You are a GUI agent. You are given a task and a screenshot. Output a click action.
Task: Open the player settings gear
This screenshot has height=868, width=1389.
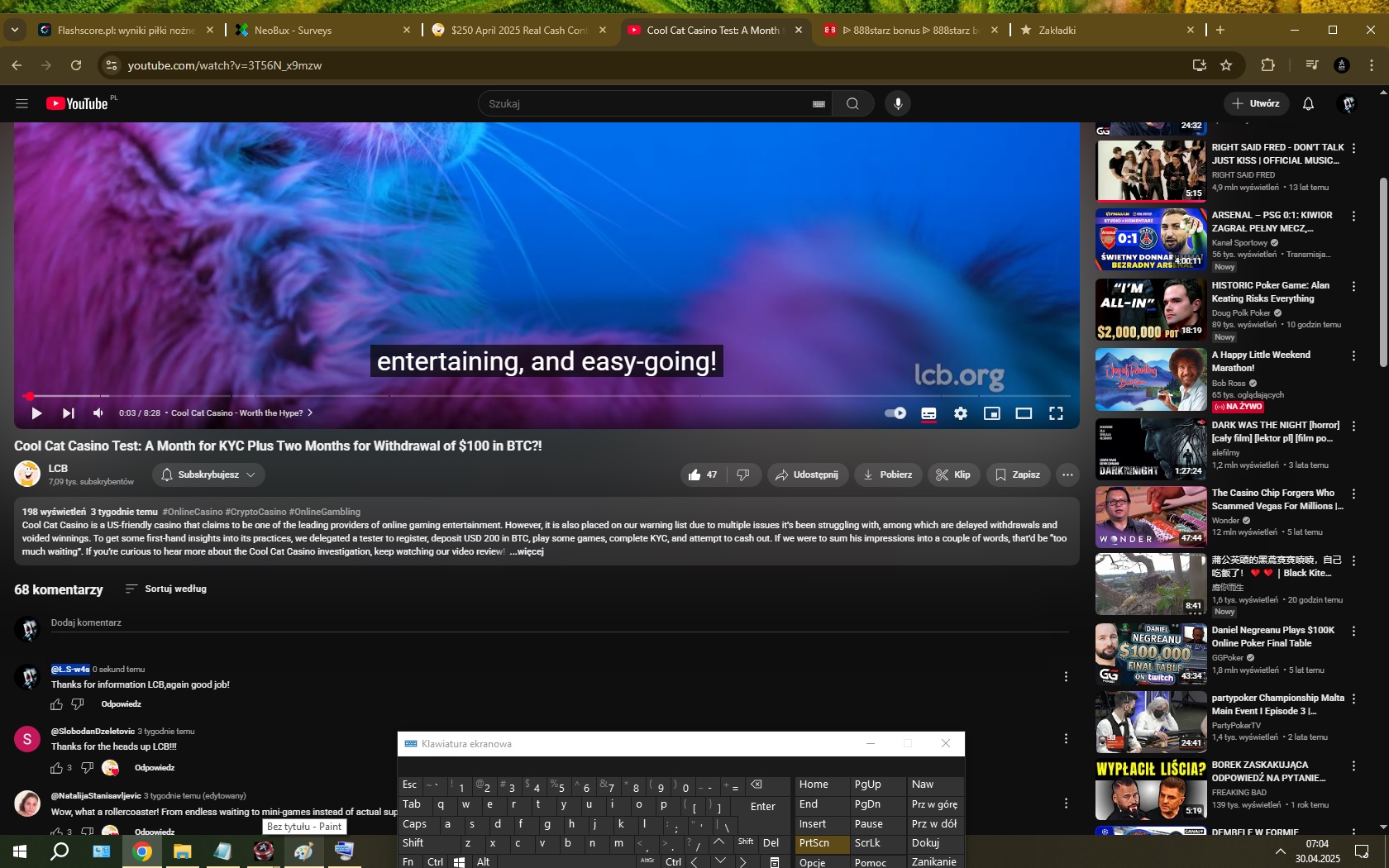(x=960, y=413)
